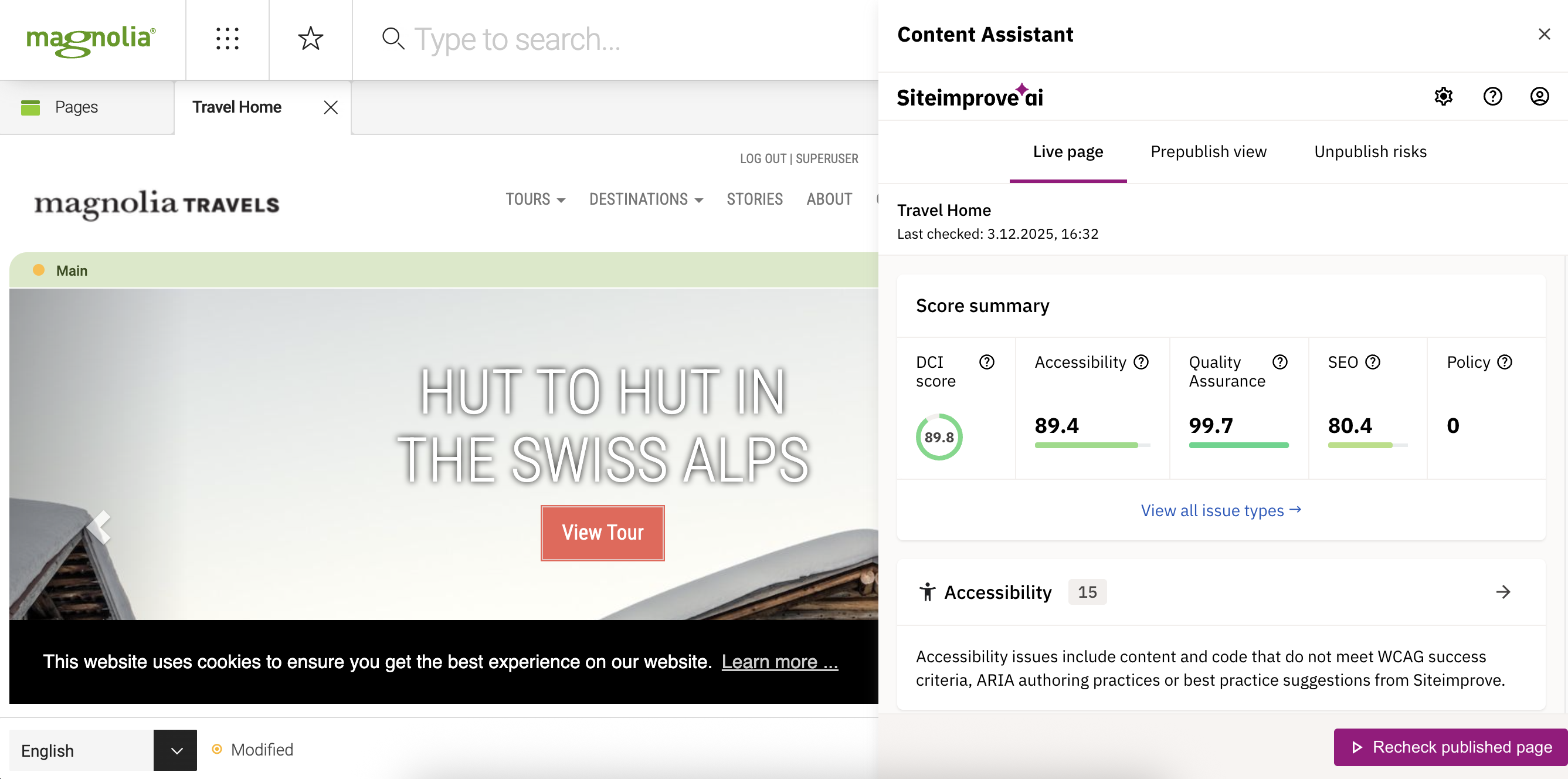Open the TOURS dropdown menu
Screen dimensions: 1568x779
[x=535, y=199]
